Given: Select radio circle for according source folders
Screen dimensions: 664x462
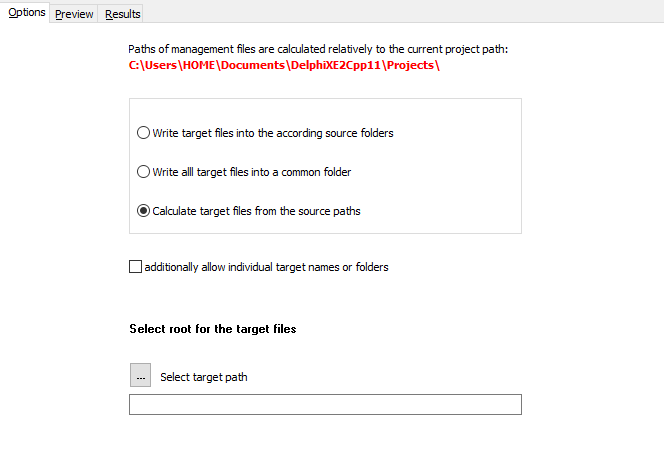Looking at the screenshot, I should (144, 133).
